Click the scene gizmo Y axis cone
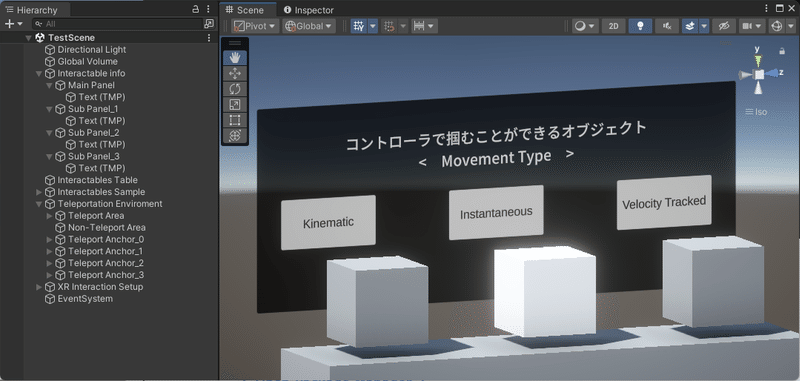 point(758,61)
